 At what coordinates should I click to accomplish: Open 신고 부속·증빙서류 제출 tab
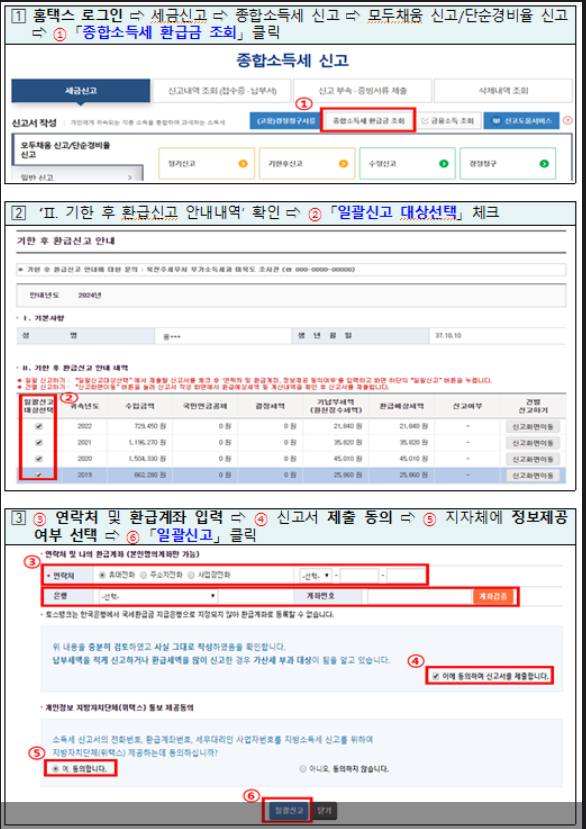click(363, 90)
